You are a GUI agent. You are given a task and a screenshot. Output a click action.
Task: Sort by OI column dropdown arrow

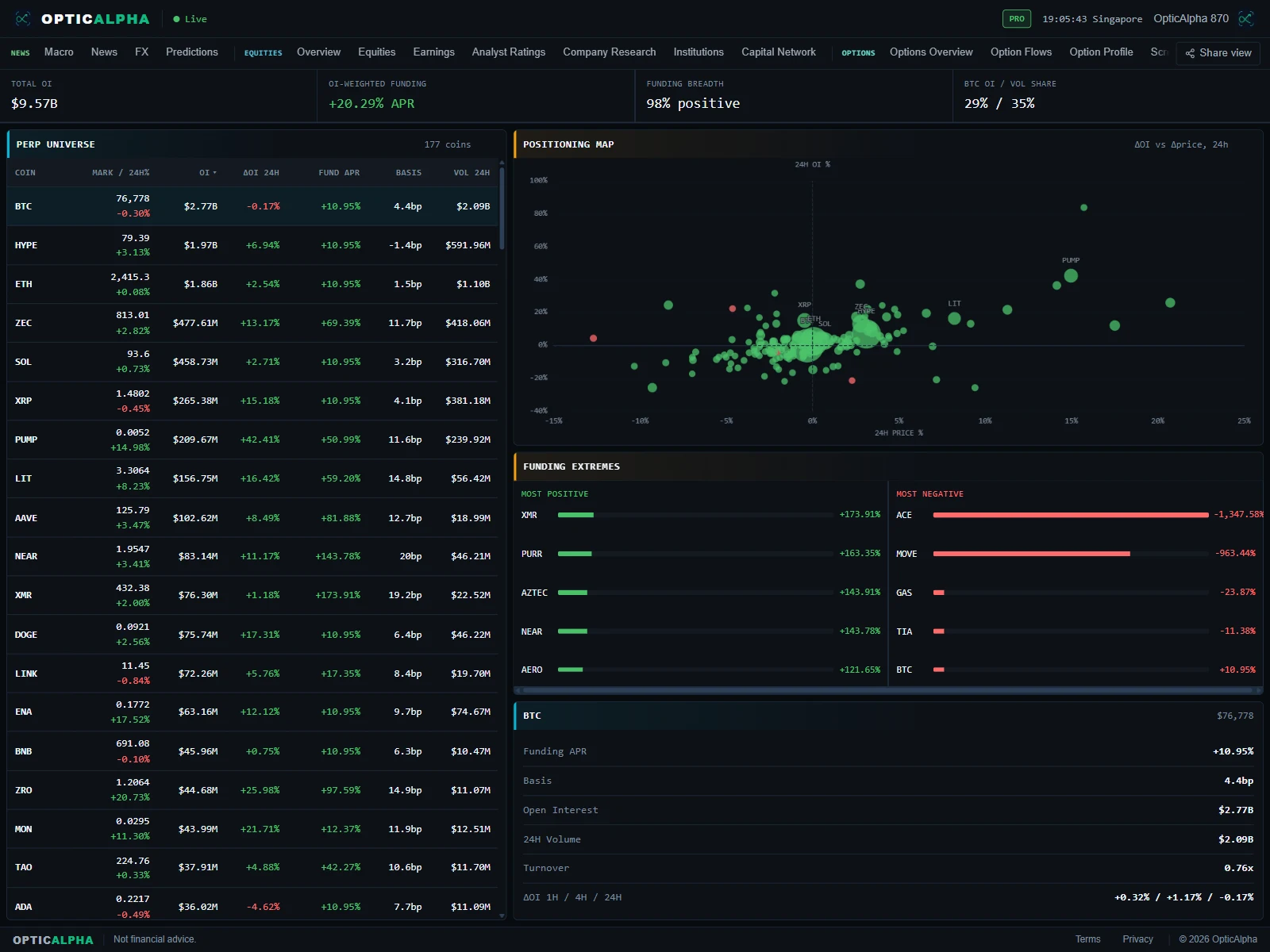(x=214, y=173)
